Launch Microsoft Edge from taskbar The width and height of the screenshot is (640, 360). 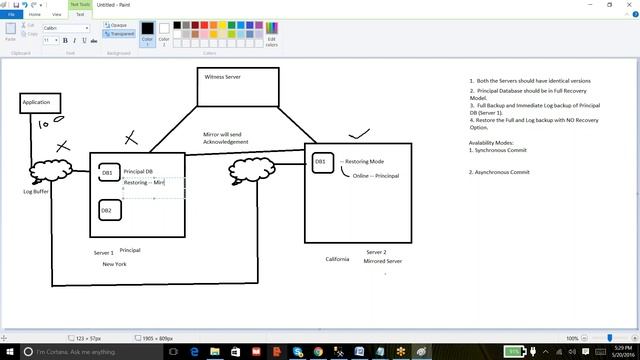194,351
